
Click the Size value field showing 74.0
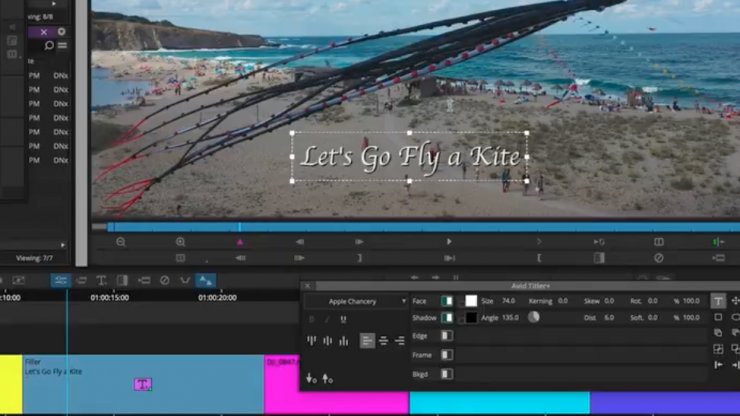[509, 301]
